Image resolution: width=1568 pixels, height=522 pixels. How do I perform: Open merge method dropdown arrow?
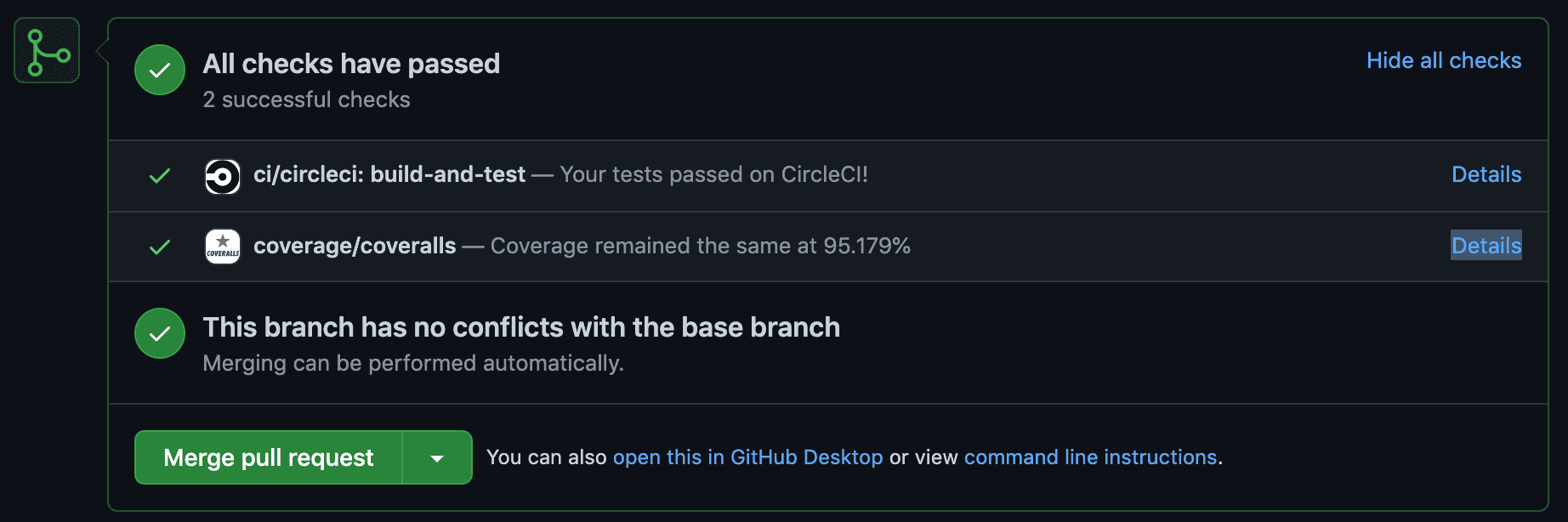click(x=437, y=458)
